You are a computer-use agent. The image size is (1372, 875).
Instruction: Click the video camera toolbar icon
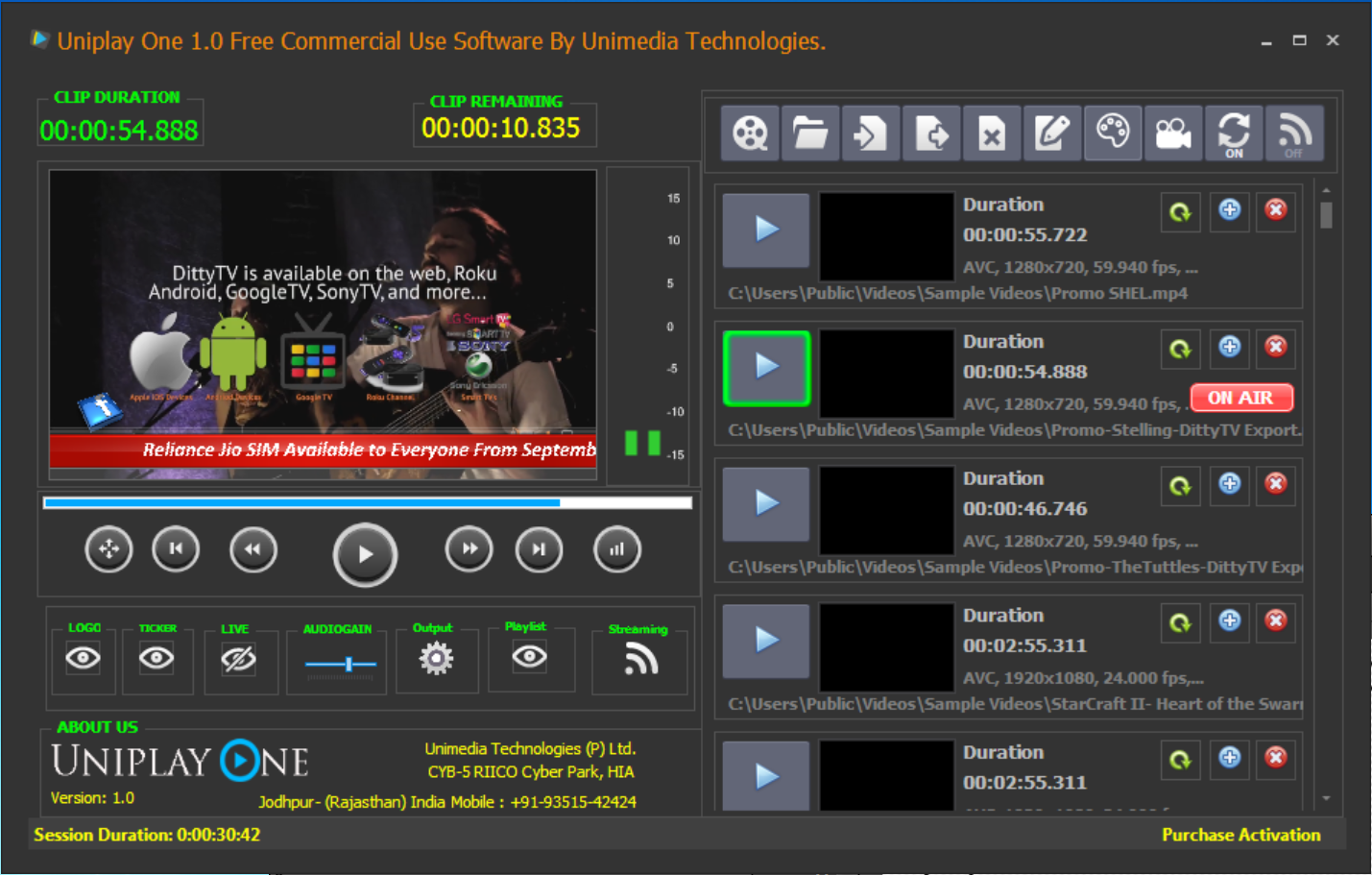pyautogui.click(x=1173, y=133)
